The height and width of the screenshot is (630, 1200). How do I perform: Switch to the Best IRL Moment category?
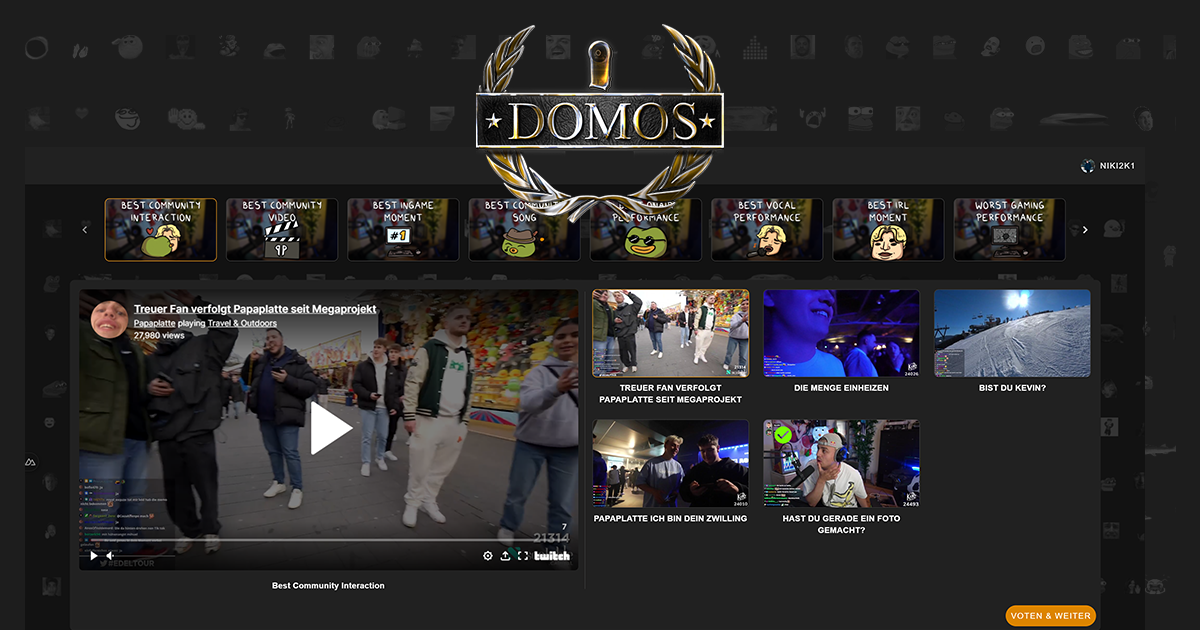click(x=888, y=229)
